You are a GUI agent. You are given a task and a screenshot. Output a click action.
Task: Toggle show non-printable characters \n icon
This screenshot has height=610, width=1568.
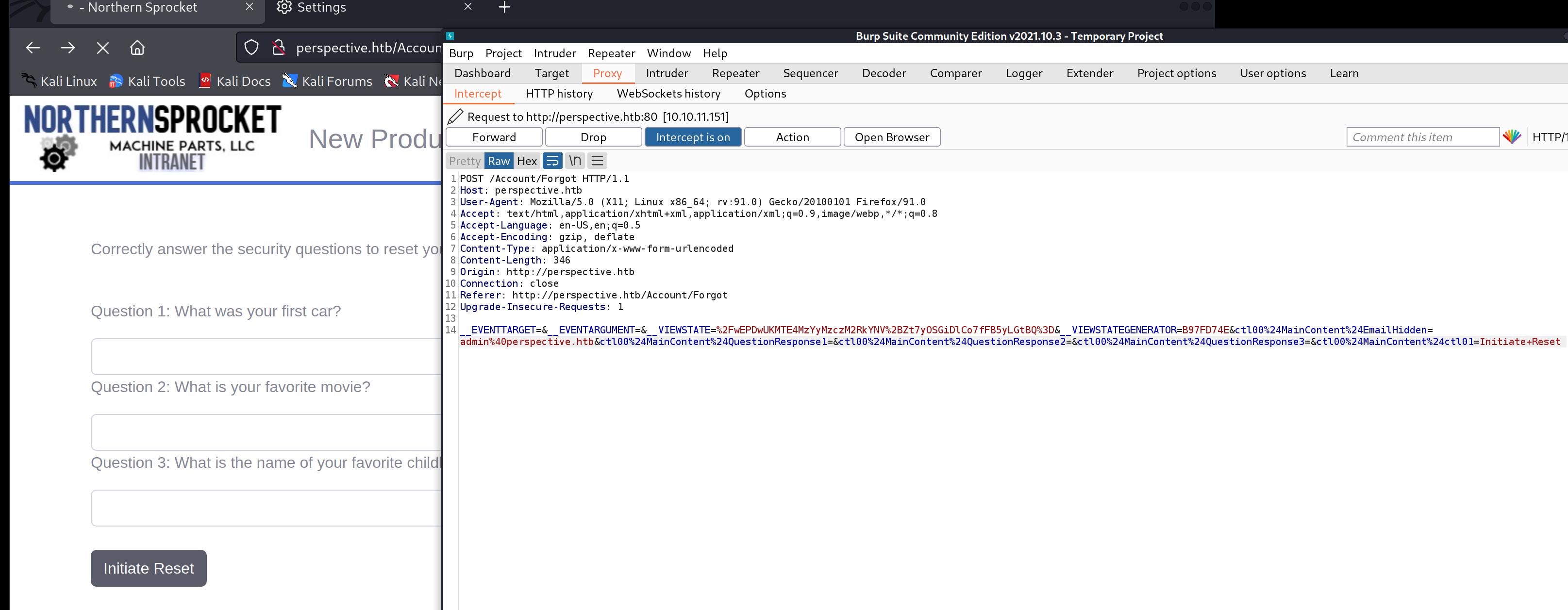tap(575, 161)
